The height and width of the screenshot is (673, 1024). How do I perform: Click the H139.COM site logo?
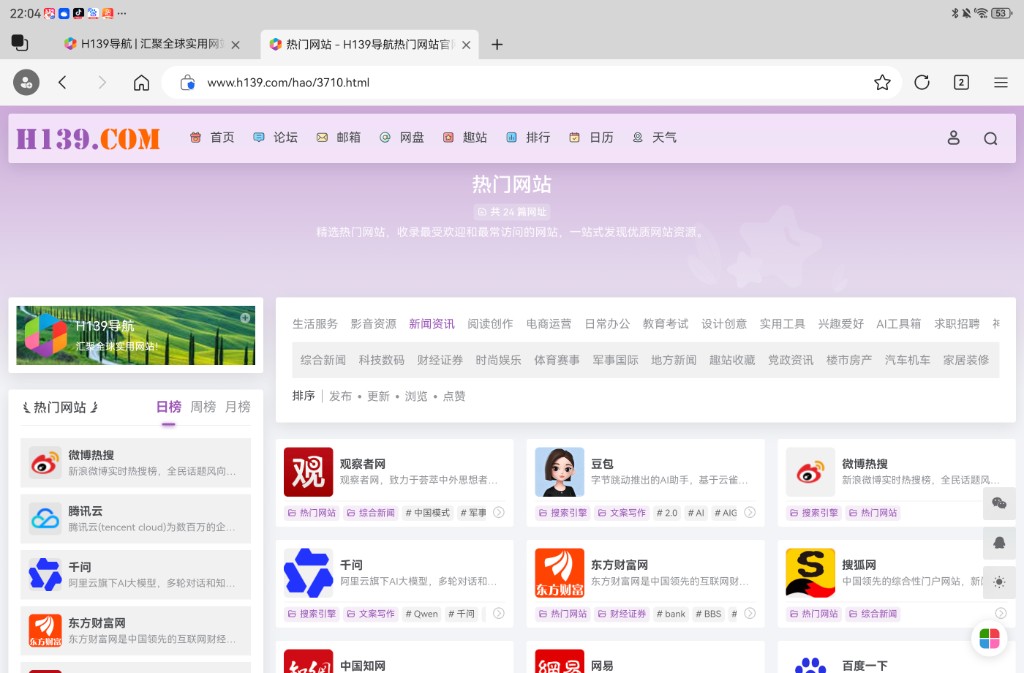click(x=88, y=138)
